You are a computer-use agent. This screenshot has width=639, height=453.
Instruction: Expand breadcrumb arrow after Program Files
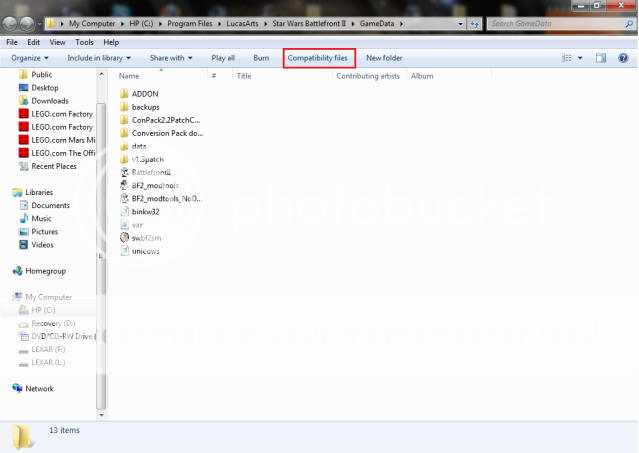[219, 24]
